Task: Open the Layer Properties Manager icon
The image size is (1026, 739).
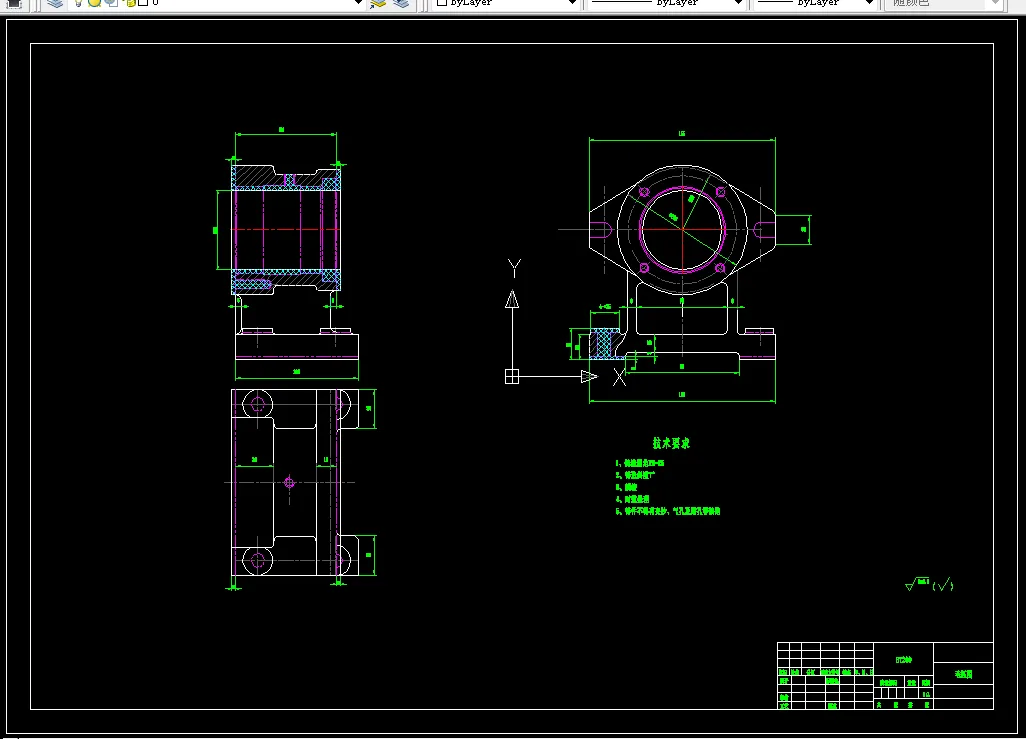Action: (56, 3)
